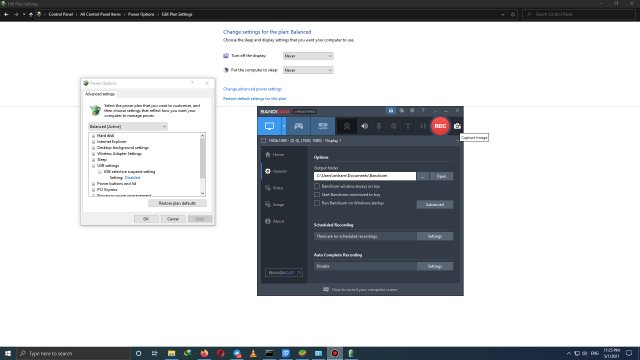This screenshot has width=640, height=360.
Task: Switch to Bandicam game recording mode
Action: 298,126
